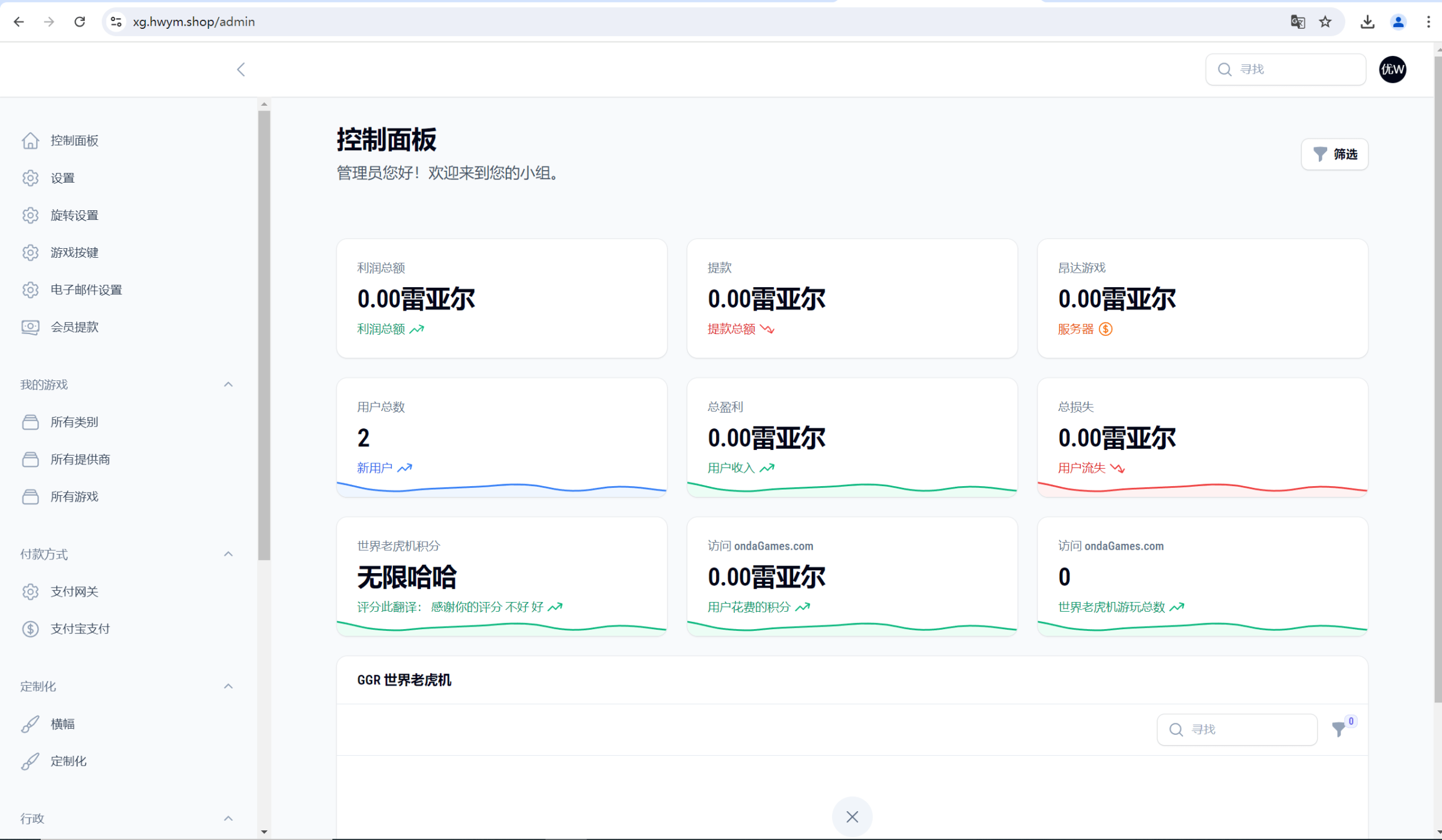The image size is (1442, 840).
Task: Click the home icon beside 控制面板
Action: [x=30, y=141]
